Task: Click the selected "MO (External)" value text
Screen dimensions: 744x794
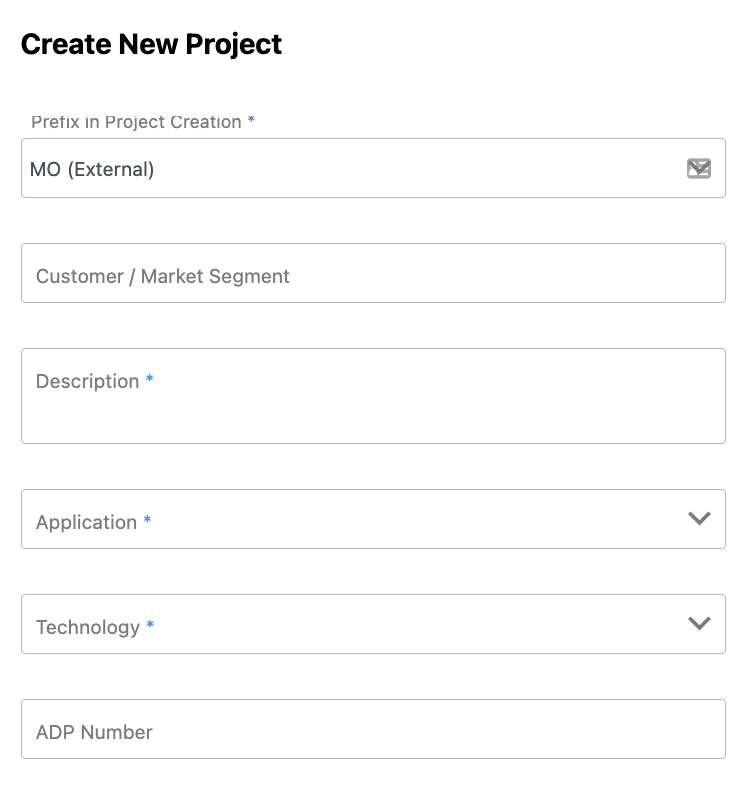Action: [92, 169]
